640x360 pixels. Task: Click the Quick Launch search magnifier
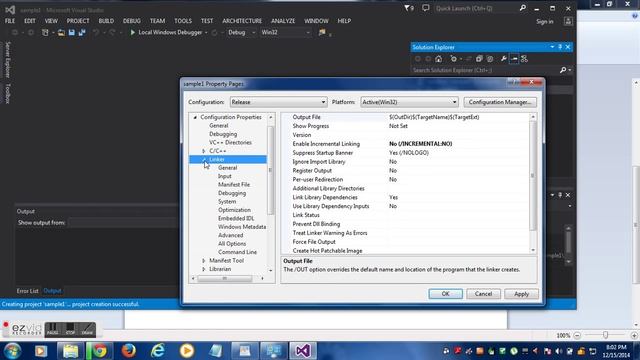[x=522, y=8]
